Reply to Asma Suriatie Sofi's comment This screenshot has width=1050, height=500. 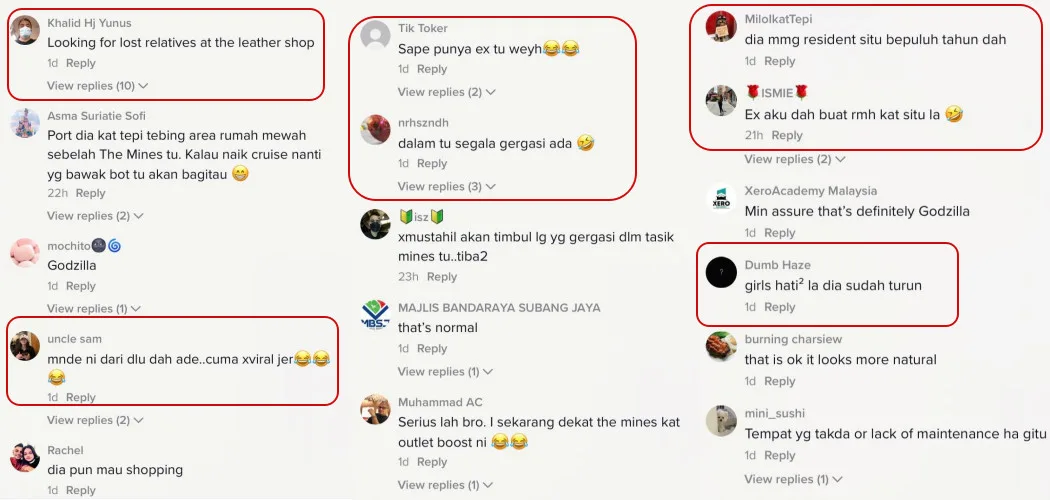[90, 193]
